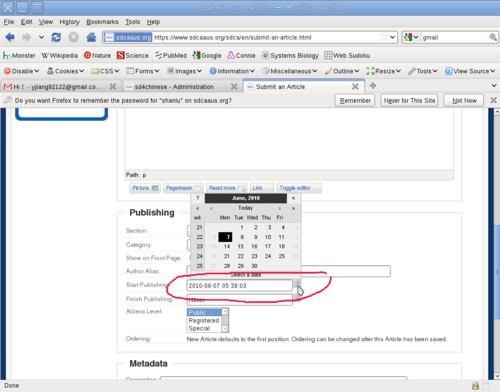Open the File menu
The image size is (500, 392).
coord(9,22)
